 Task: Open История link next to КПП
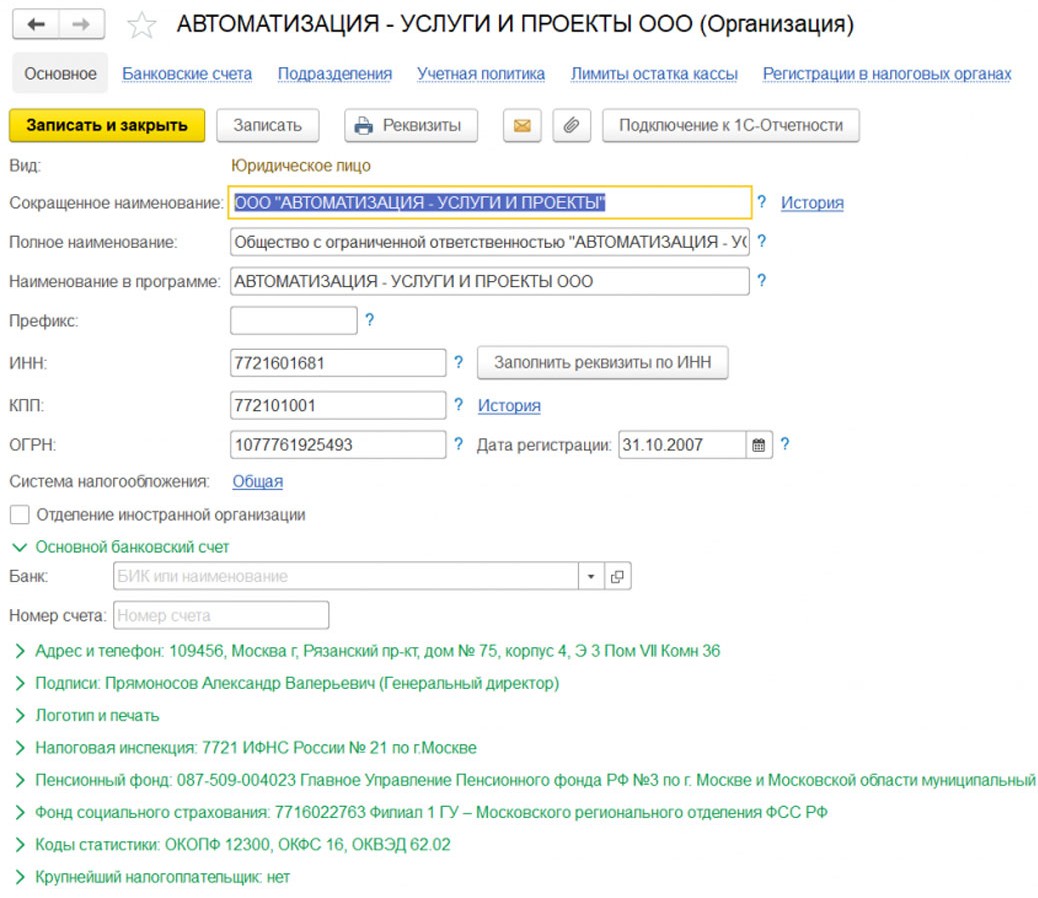[x=509, y=405]
